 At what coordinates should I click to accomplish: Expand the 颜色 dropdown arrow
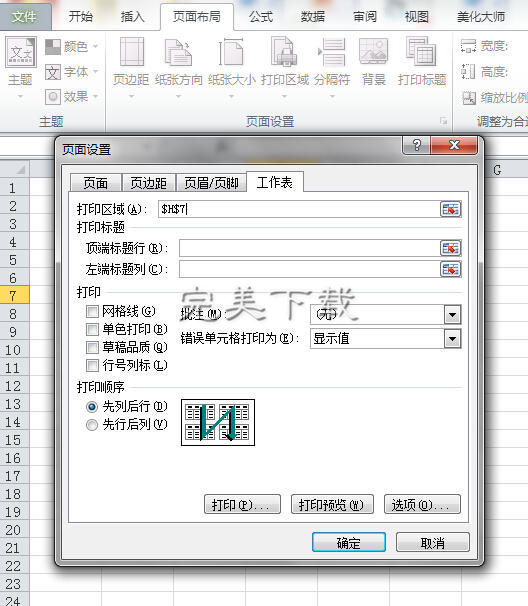point(95,47)
